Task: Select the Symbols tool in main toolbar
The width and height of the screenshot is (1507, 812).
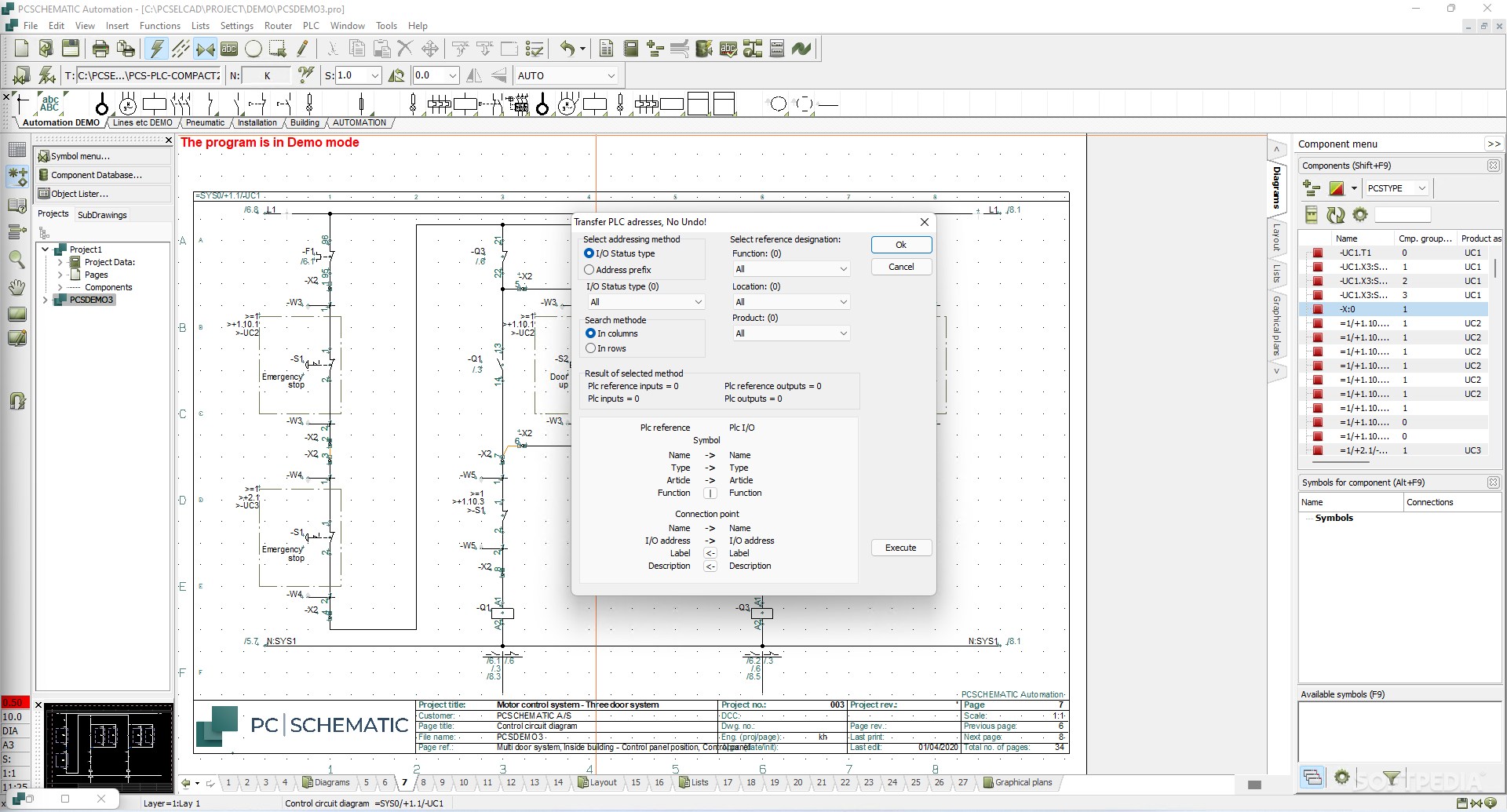Action: [x=205, y=49]
